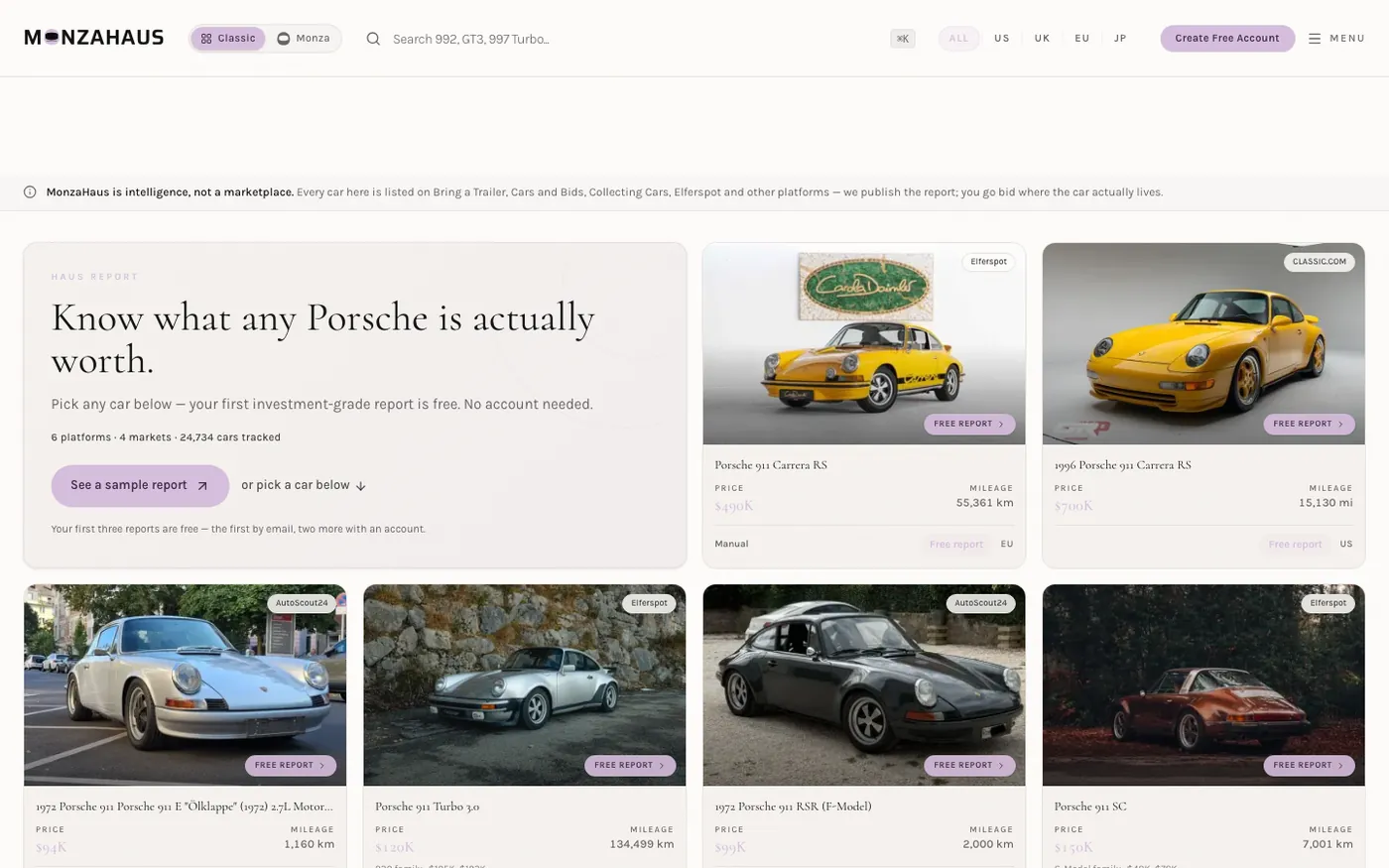Filter listings by US market

pyautogui.click(x=1002, y=39)
